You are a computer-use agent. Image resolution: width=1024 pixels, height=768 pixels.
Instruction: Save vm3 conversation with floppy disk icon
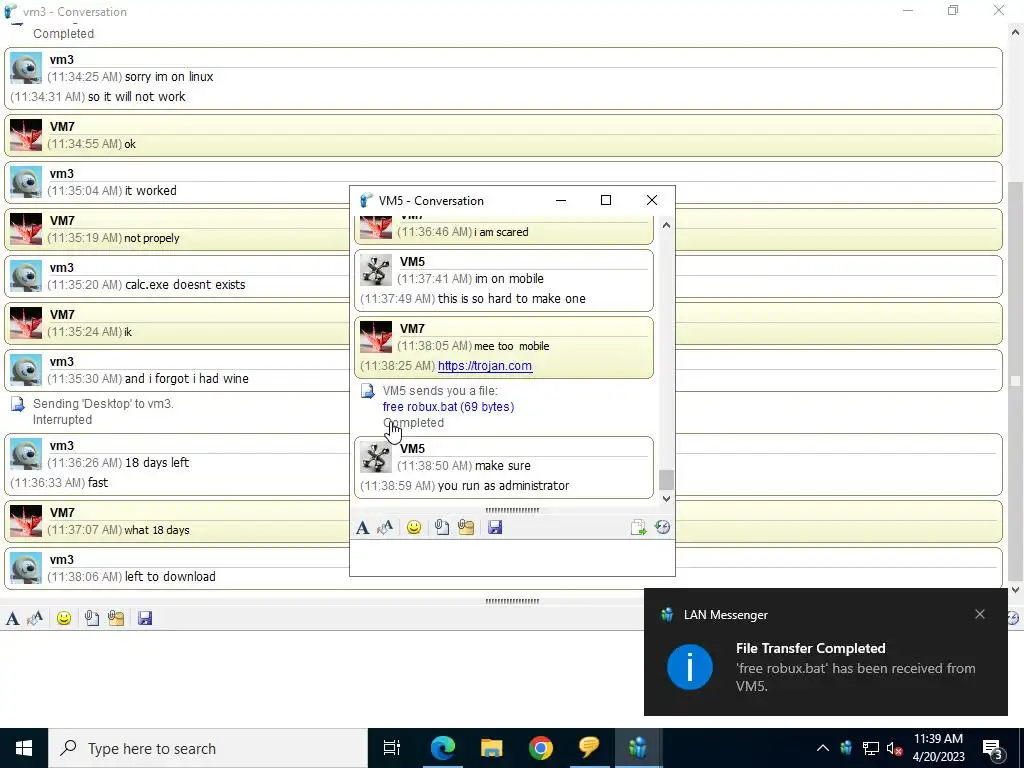click(x=145, y=618)
